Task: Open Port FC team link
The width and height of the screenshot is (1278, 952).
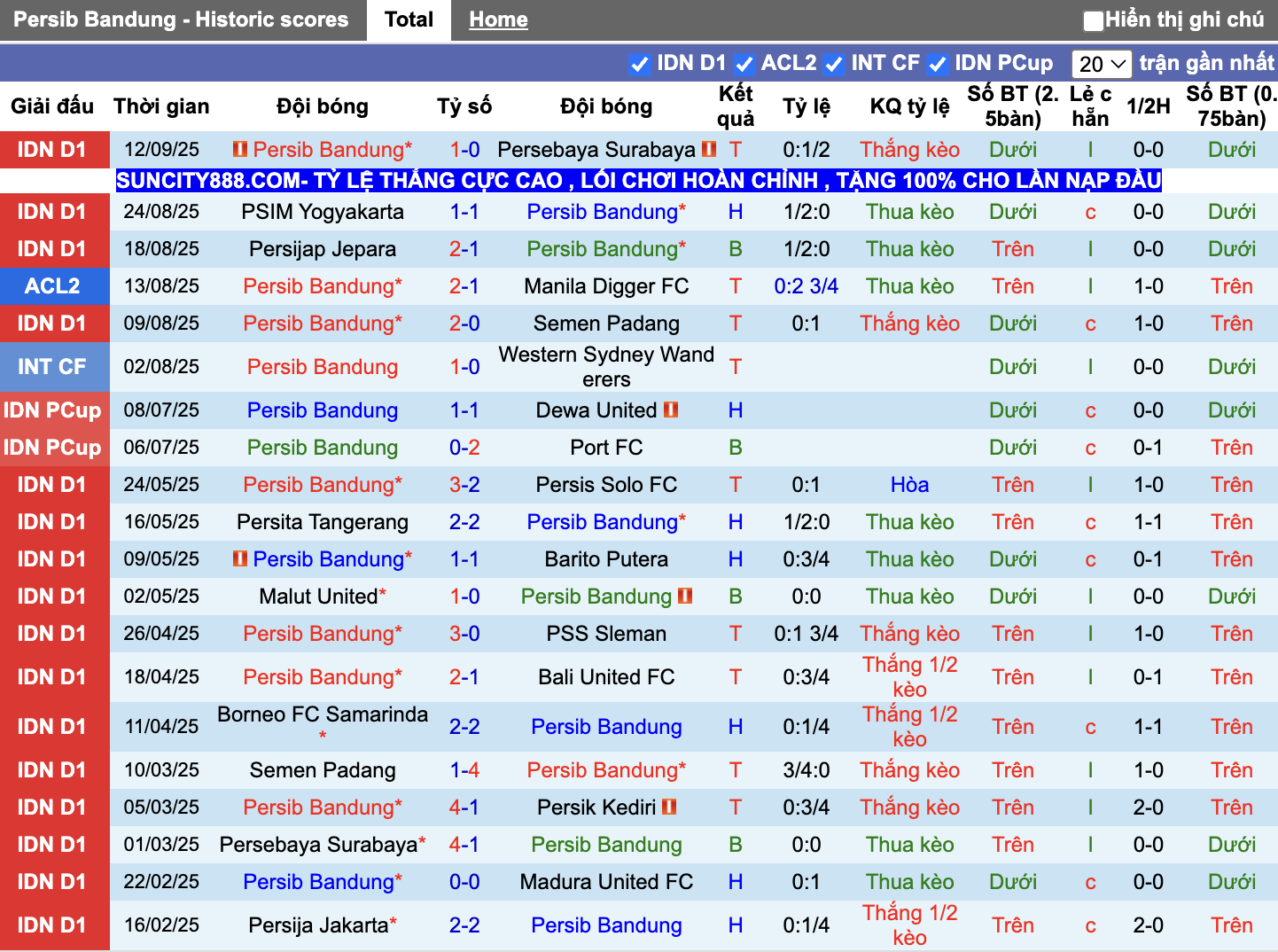Action: pos(606,448)
